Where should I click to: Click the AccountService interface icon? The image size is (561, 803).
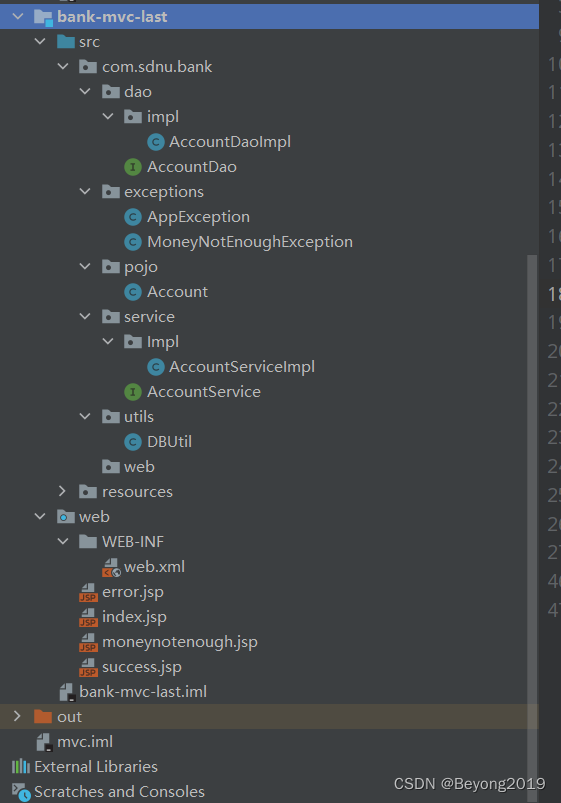coord(133,392)
